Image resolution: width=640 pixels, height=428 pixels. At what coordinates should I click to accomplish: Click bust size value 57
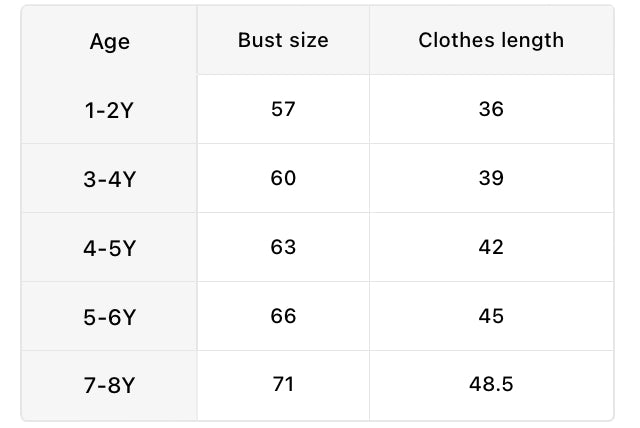click(283, 109)
